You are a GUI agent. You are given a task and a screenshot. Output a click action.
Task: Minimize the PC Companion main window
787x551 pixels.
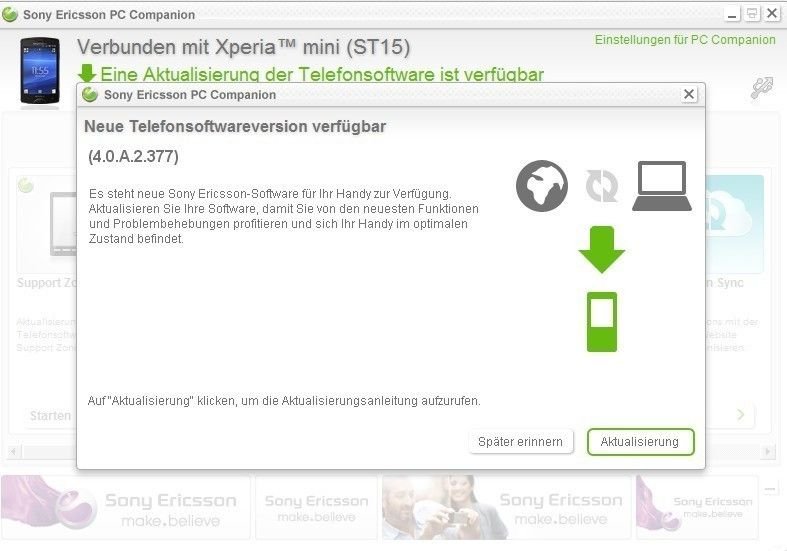732,14
